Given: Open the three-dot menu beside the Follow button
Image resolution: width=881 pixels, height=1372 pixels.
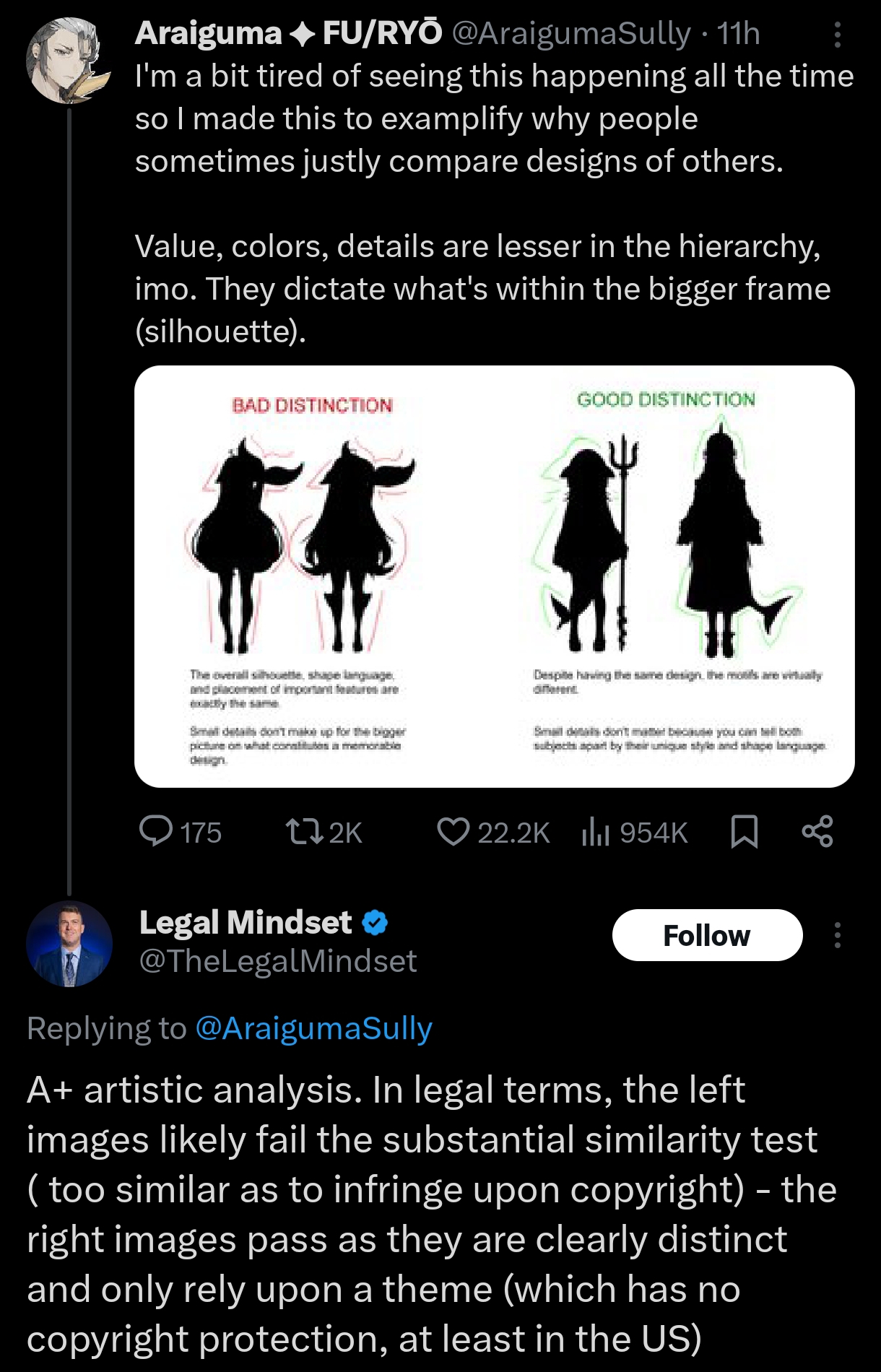Looking at the screenshot, I should 837,935.
